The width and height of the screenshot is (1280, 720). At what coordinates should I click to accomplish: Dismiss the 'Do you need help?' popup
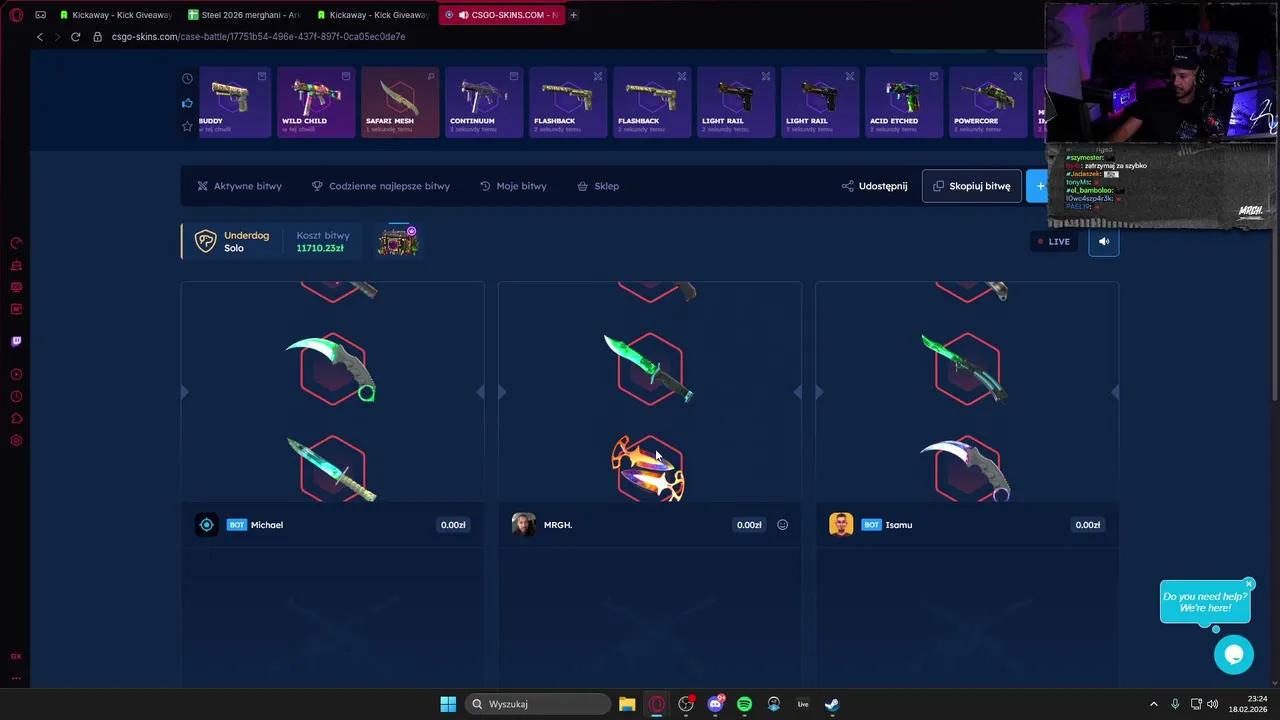click(x=1248, y=584)
